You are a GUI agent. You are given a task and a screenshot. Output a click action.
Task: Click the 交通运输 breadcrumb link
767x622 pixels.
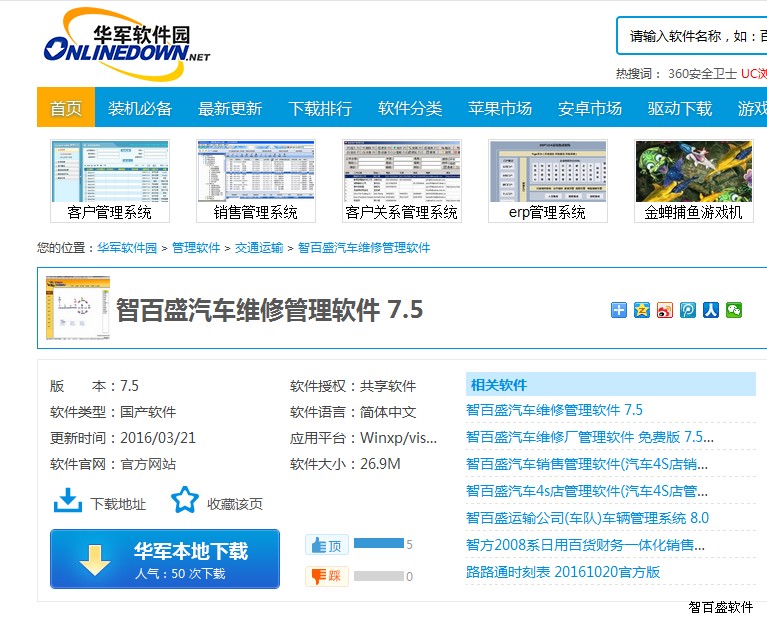click(x=259, y=248)
